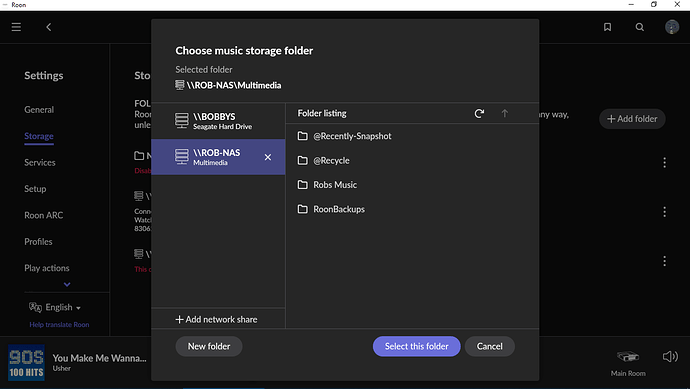Open Storage settings tab

[x=39, y=136]
